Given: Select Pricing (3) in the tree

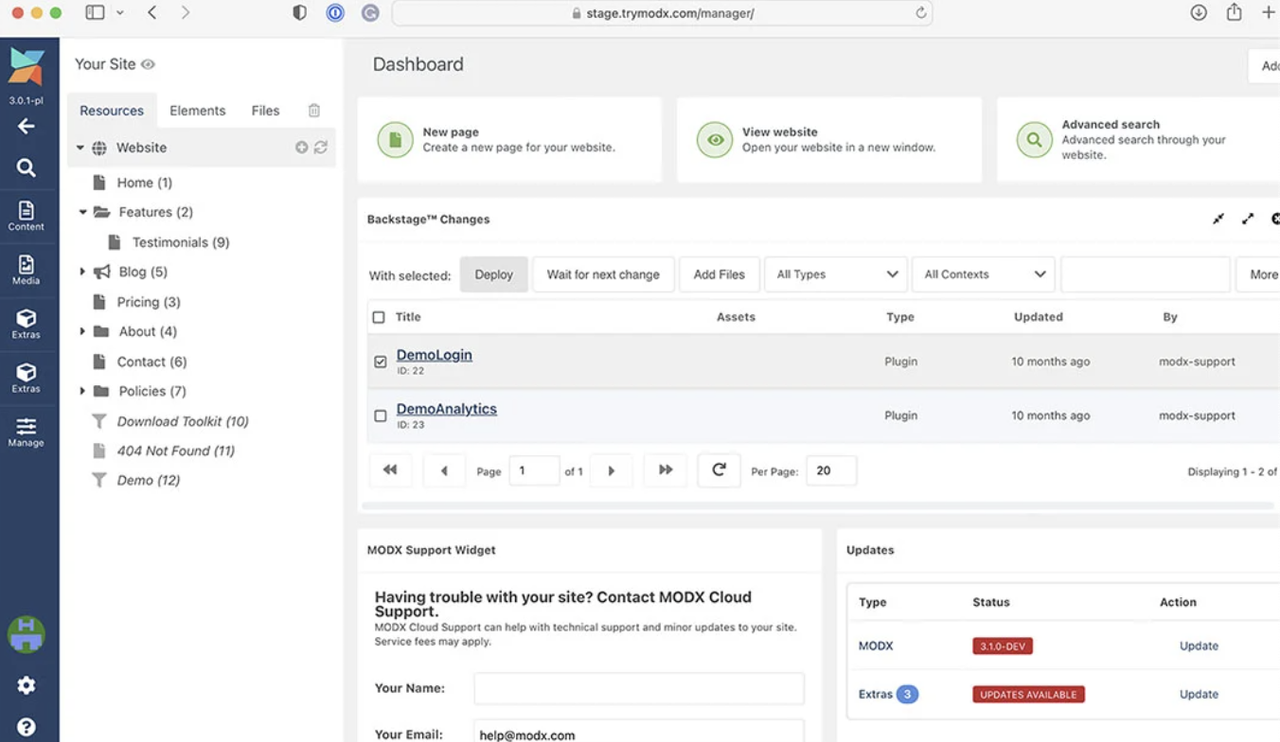Looking at the screenshot, I should pos(149,302).
